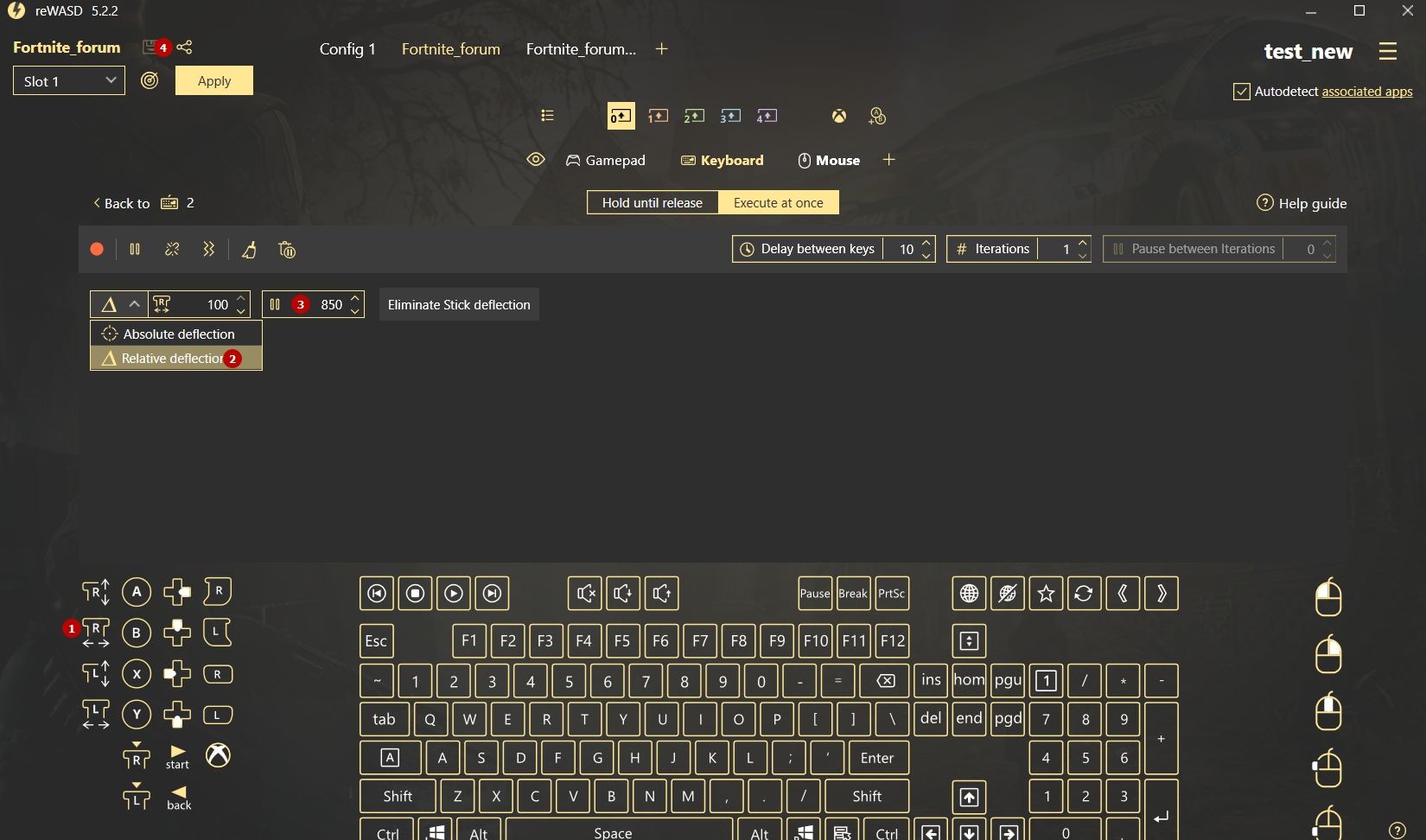Click the play media key icon
This screenshot has width=1426, height=840.
click(x=454, y=594)
